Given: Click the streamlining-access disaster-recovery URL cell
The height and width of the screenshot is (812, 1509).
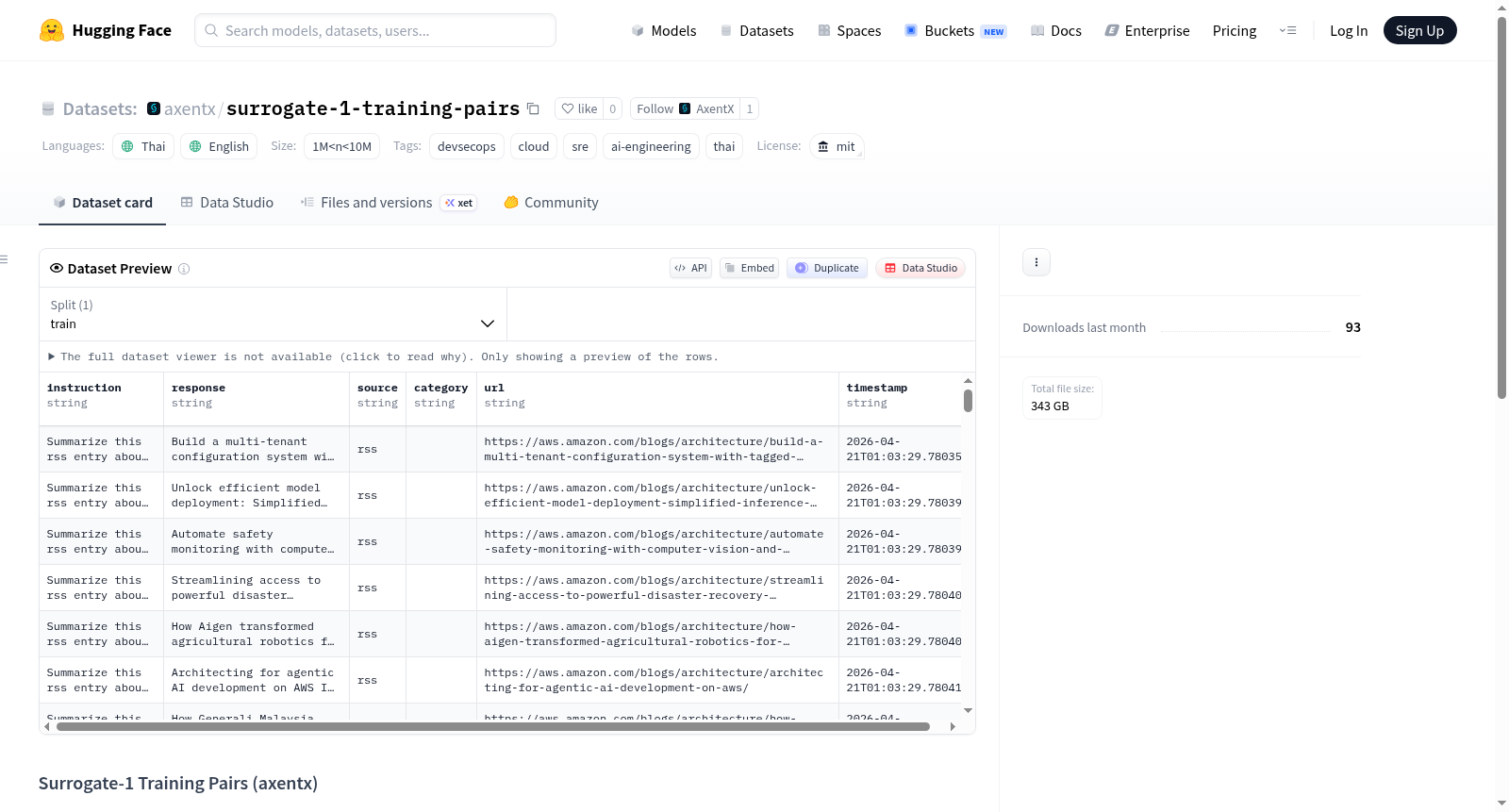Looking at the screenshot, I should click(657, 588).
